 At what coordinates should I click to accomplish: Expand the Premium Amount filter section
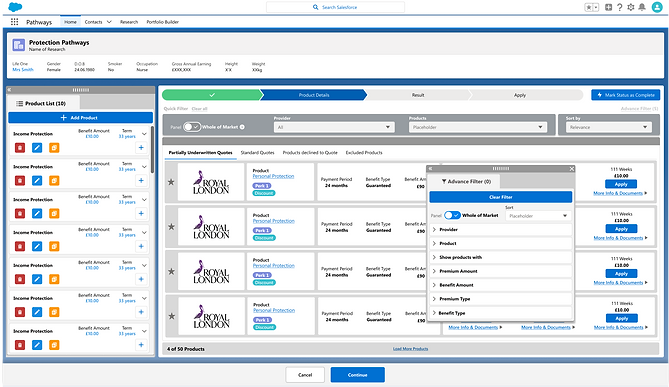(x=500, y=271)
